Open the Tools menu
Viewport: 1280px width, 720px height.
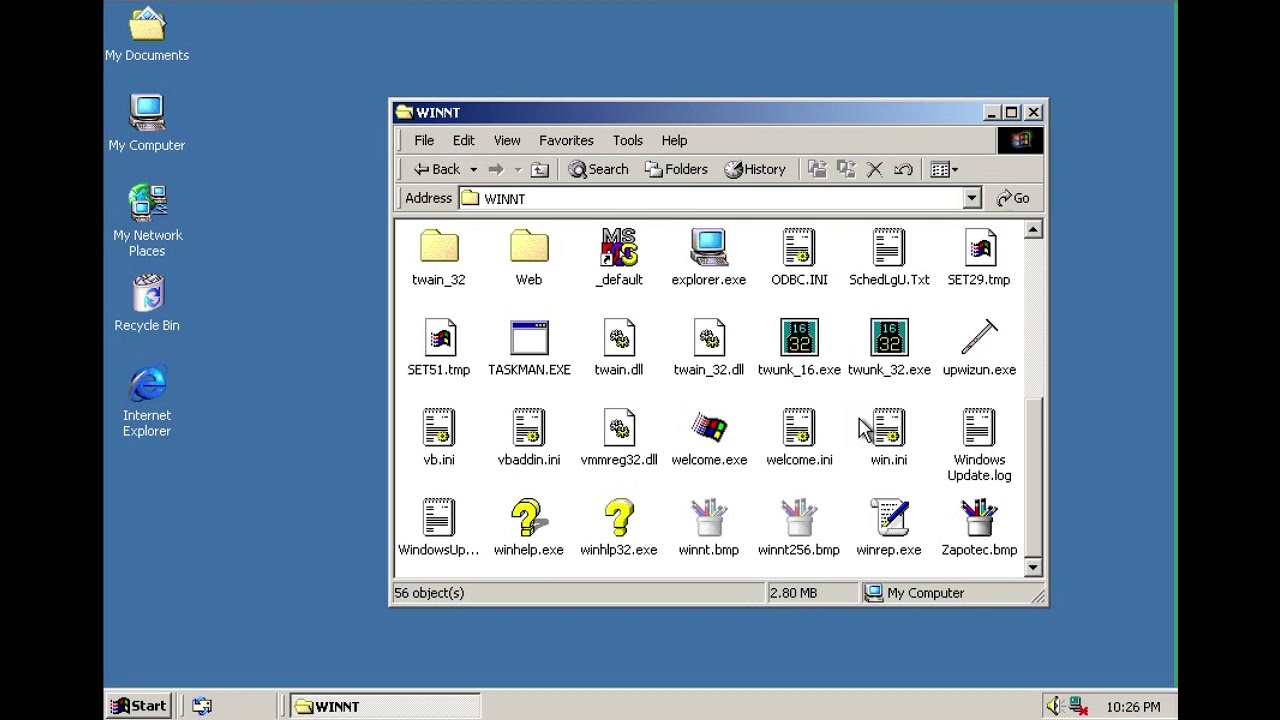pos(628,140)
